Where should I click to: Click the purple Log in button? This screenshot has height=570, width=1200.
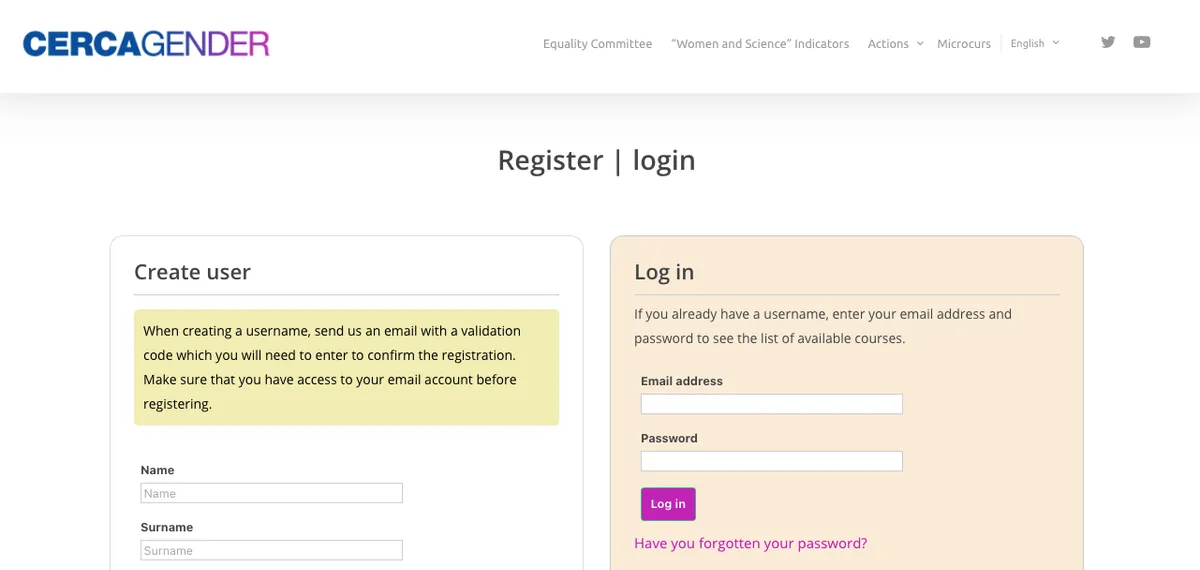coord(668,504)
